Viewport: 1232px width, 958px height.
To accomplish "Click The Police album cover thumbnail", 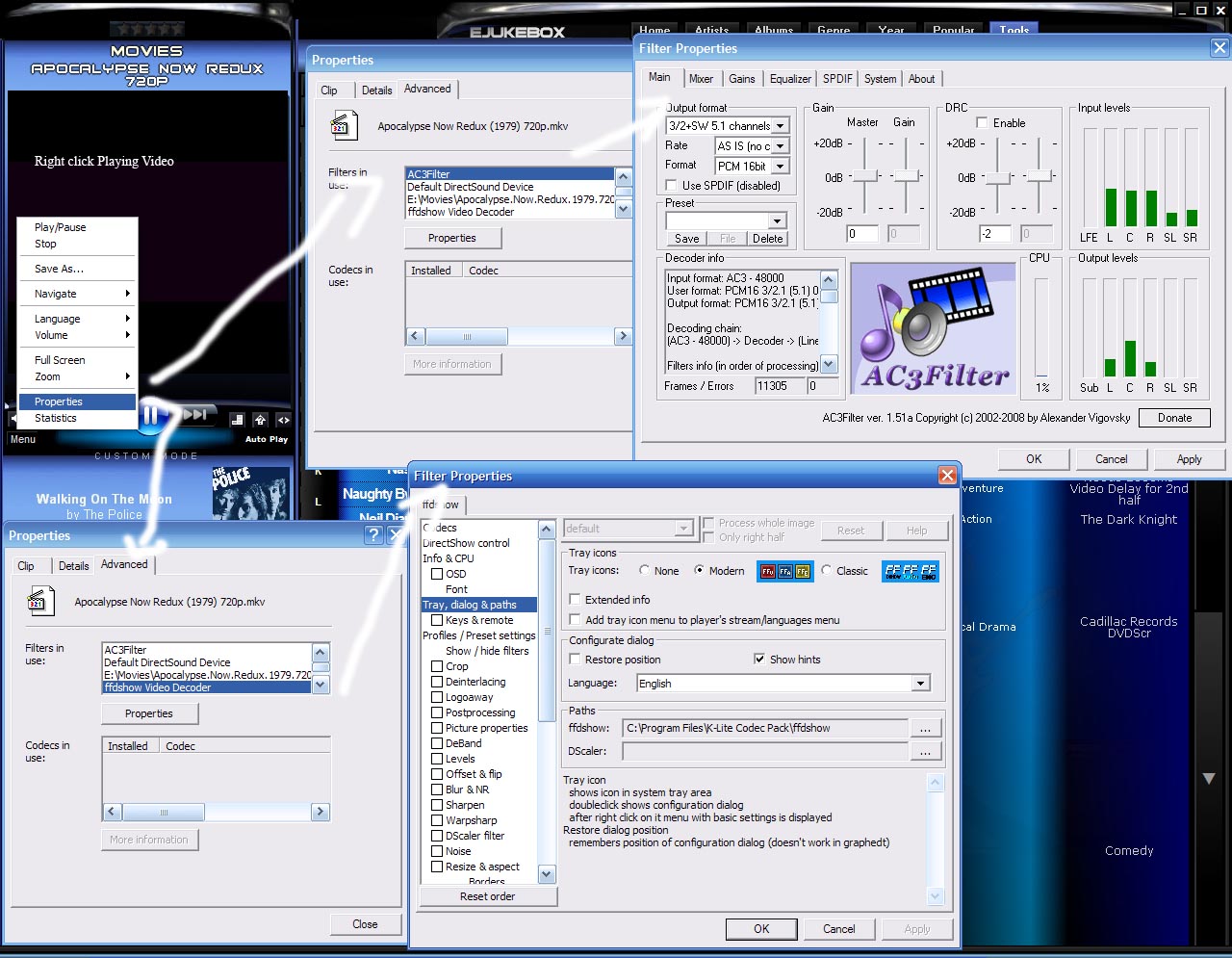I will [x=250, y=491].
